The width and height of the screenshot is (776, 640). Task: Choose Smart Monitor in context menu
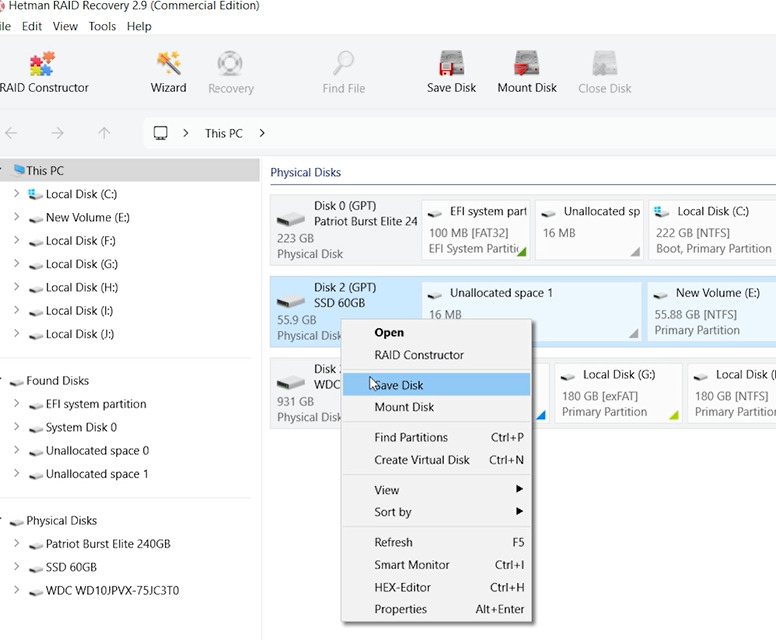pos(436,565)
